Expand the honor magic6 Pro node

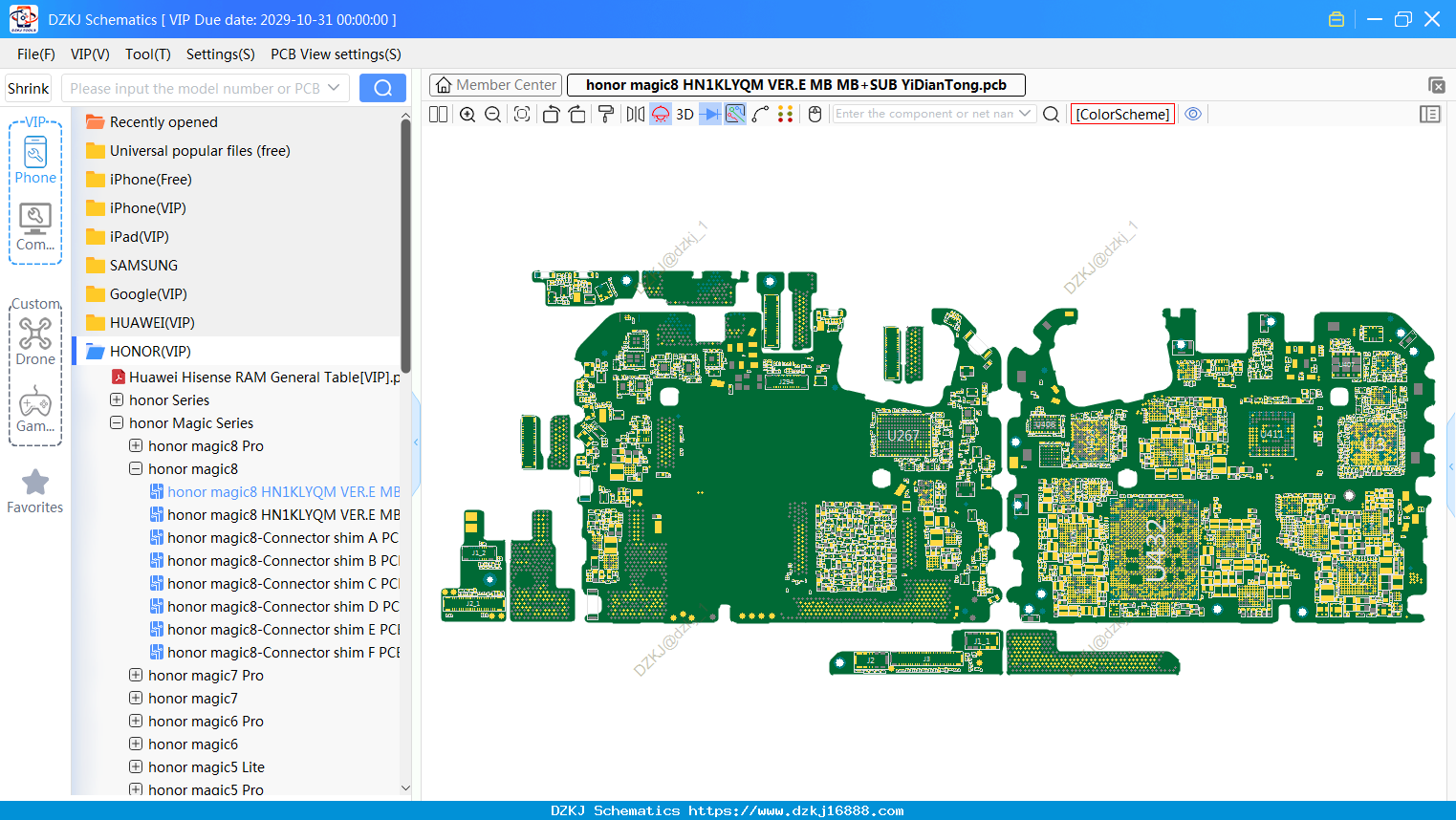point(136,721)
